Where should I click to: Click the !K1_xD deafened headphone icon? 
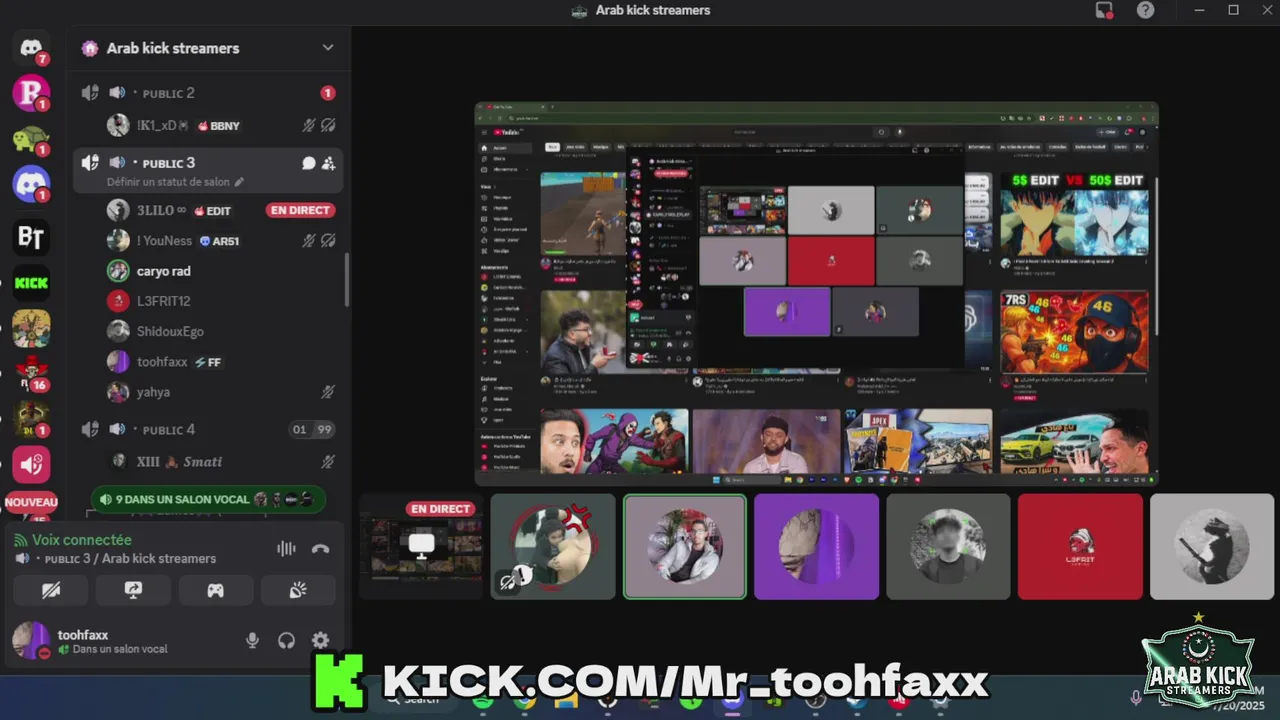328,125
